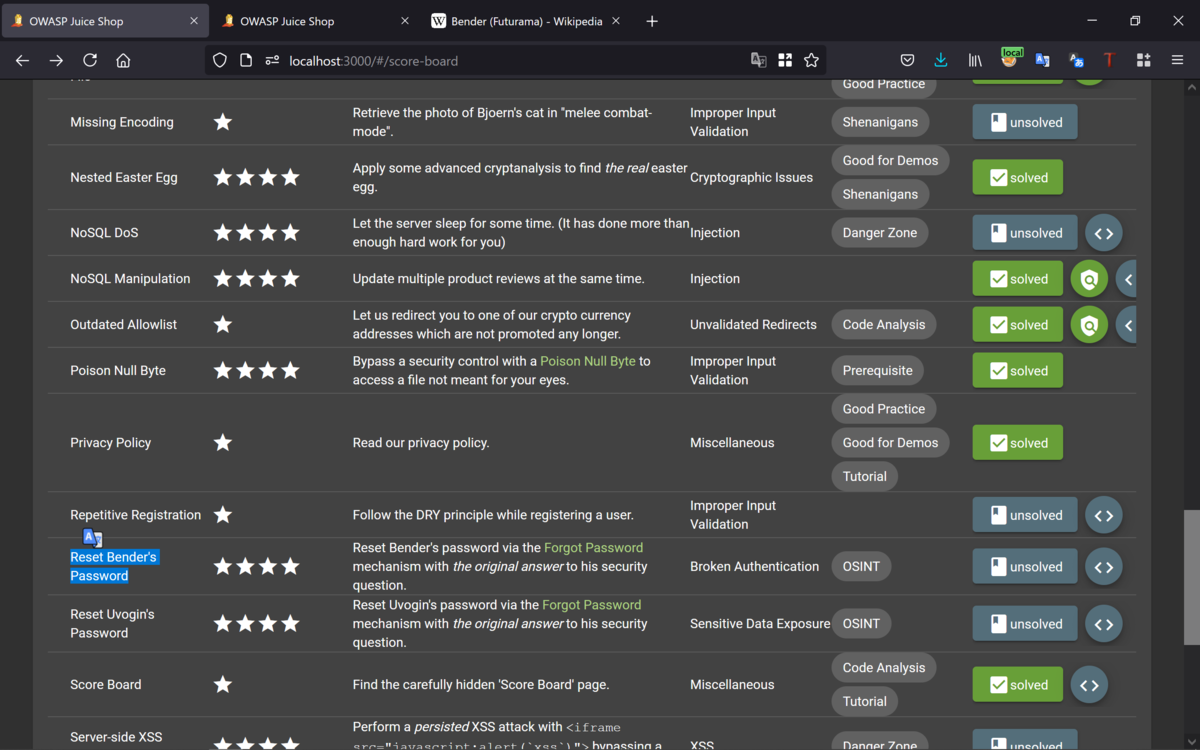Click unsolved status for NoSQL DoS

(x=1025, y=233)
